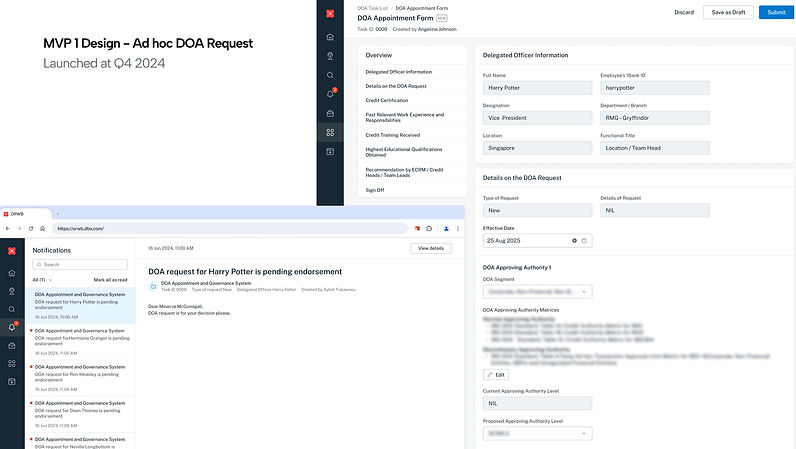The width and height of the screenshot is (796, 449).
Task: Click the DBS logo in the form window sidebar
Action: [x=330, y=14]
